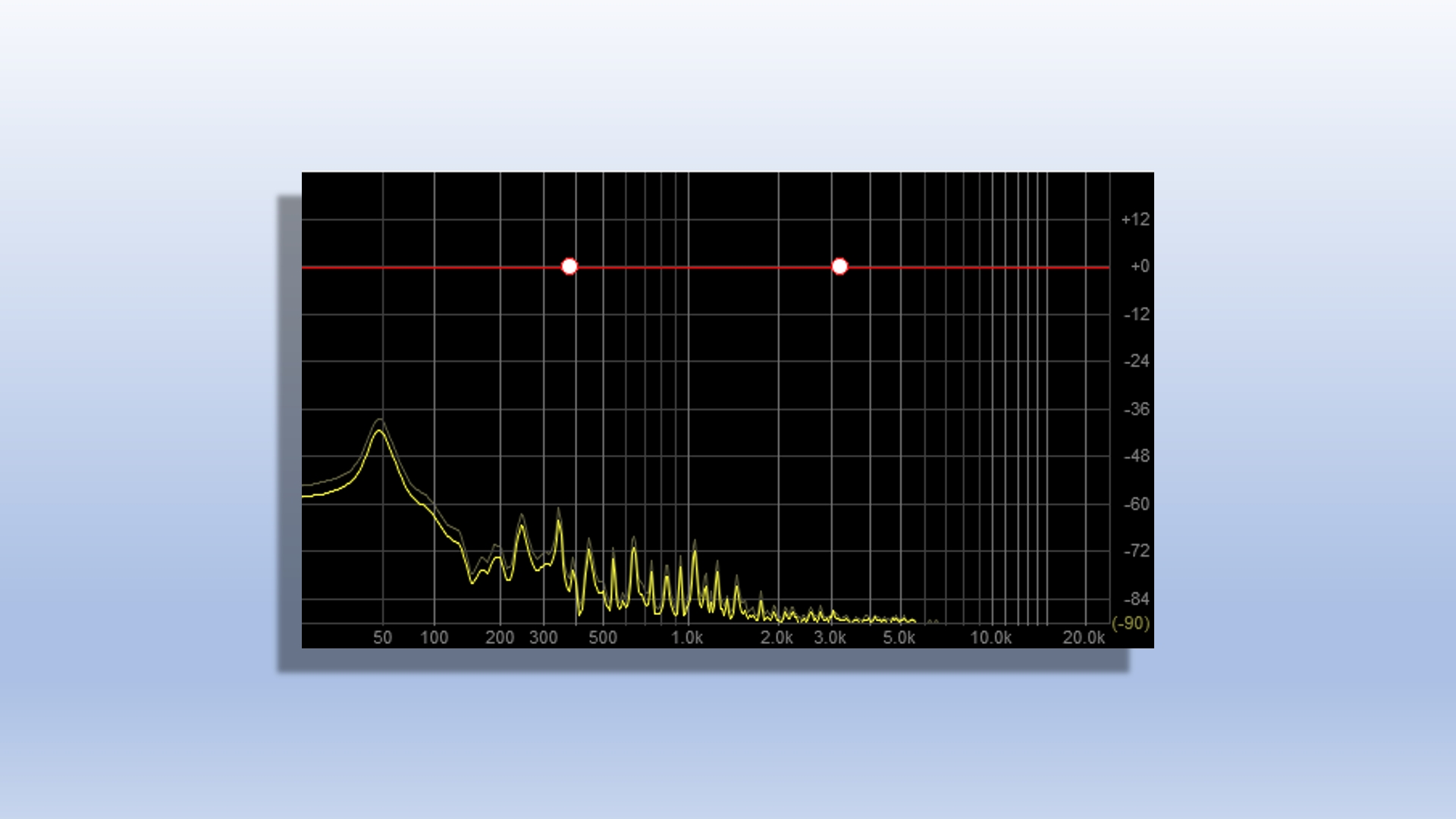The height and width of the screenshot is (819, 1456).
Task: Click the 5.0k frequency label
Action: tap(899, 638)
